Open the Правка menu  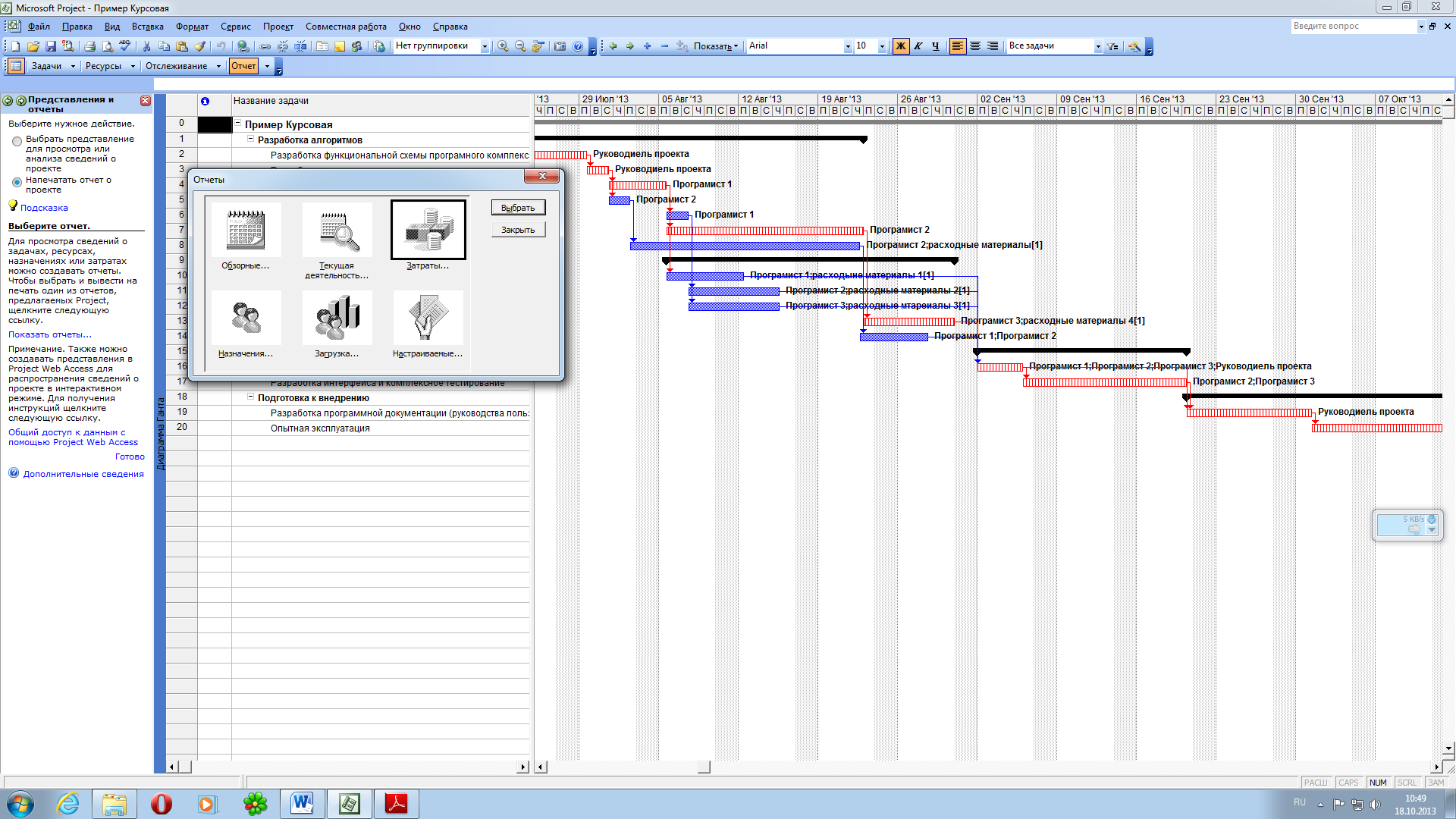click(77, 27)
